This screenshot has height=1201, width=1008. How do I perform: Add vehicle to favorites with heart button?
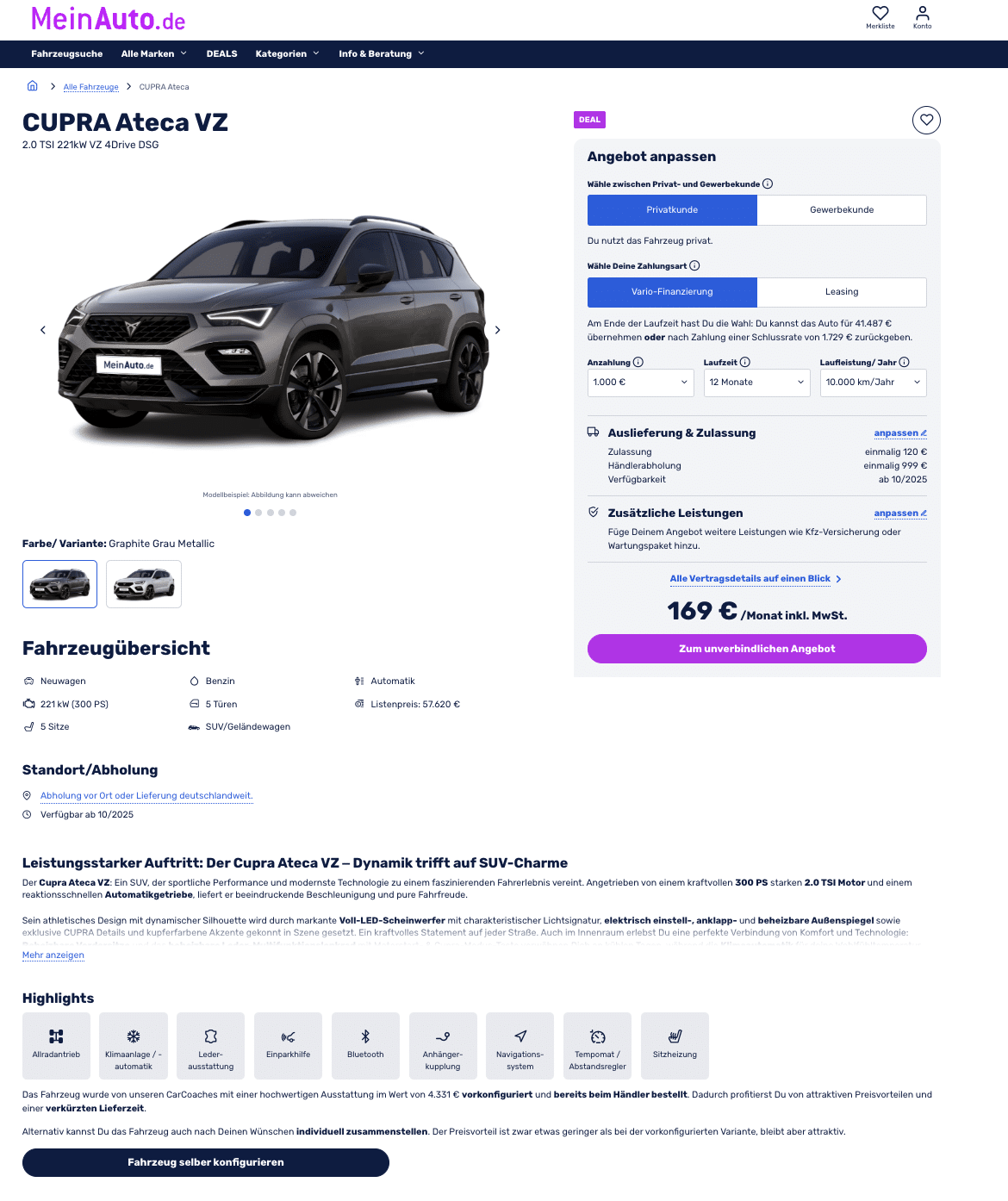pos(926,120)
